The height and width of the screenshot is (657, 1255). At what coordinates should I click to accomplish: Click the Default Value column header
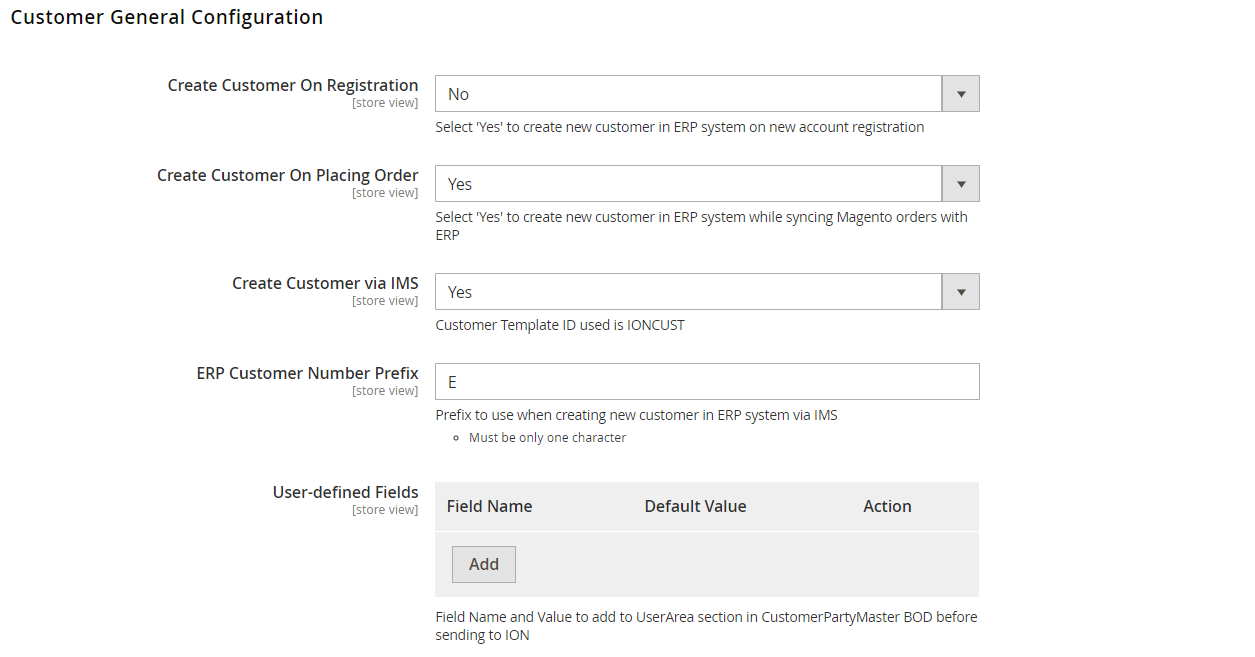pyautogui.click(x=695, y=506)
